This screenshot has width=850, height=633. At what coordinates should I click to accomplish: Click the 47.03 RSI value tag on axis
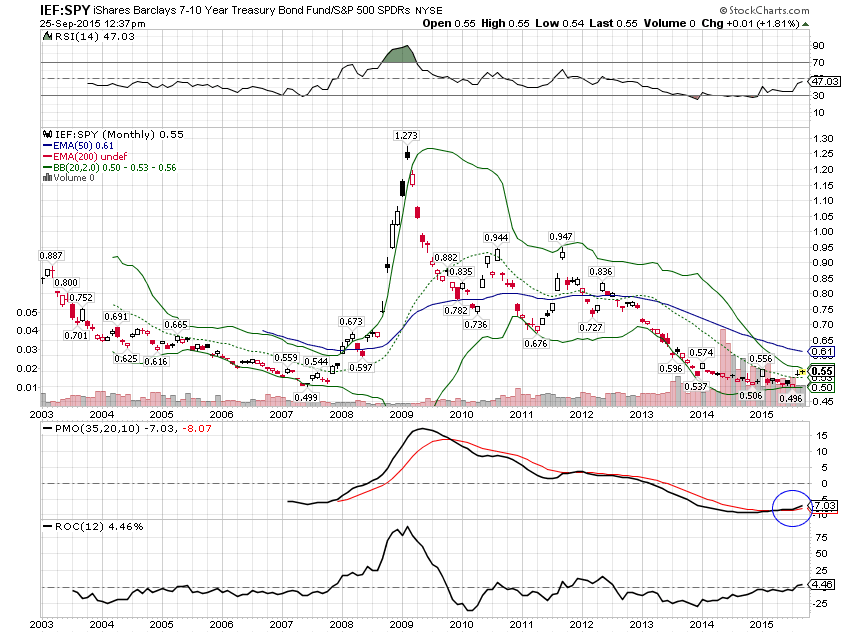825,81
